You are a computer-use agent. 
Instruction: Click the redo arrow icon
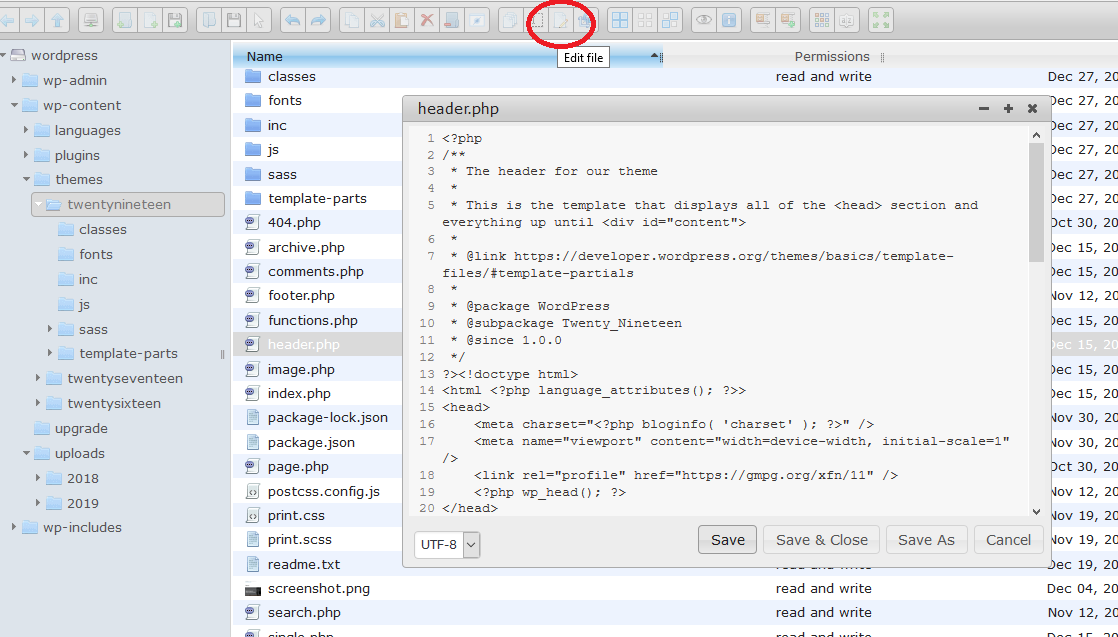tap(318, 21)
